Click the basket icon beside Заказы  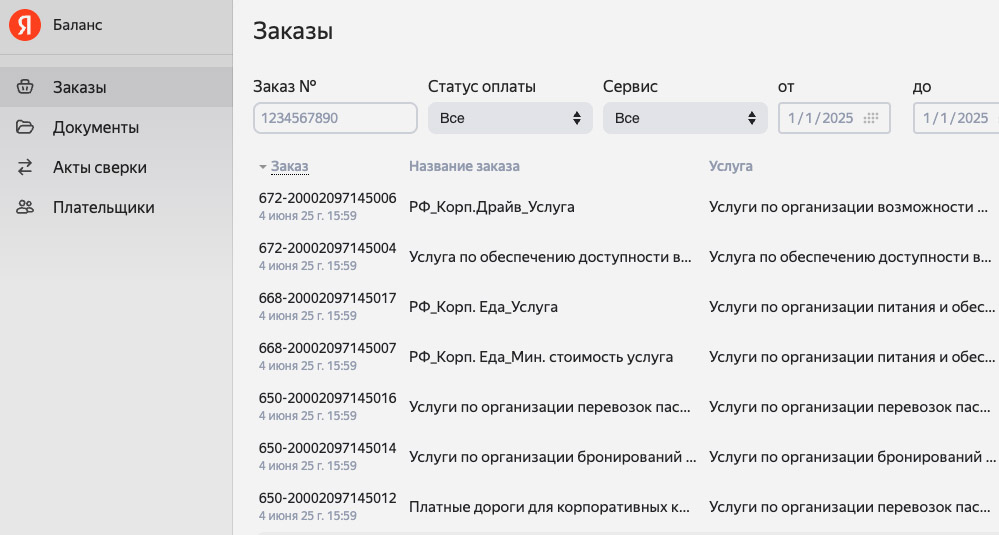26,87
